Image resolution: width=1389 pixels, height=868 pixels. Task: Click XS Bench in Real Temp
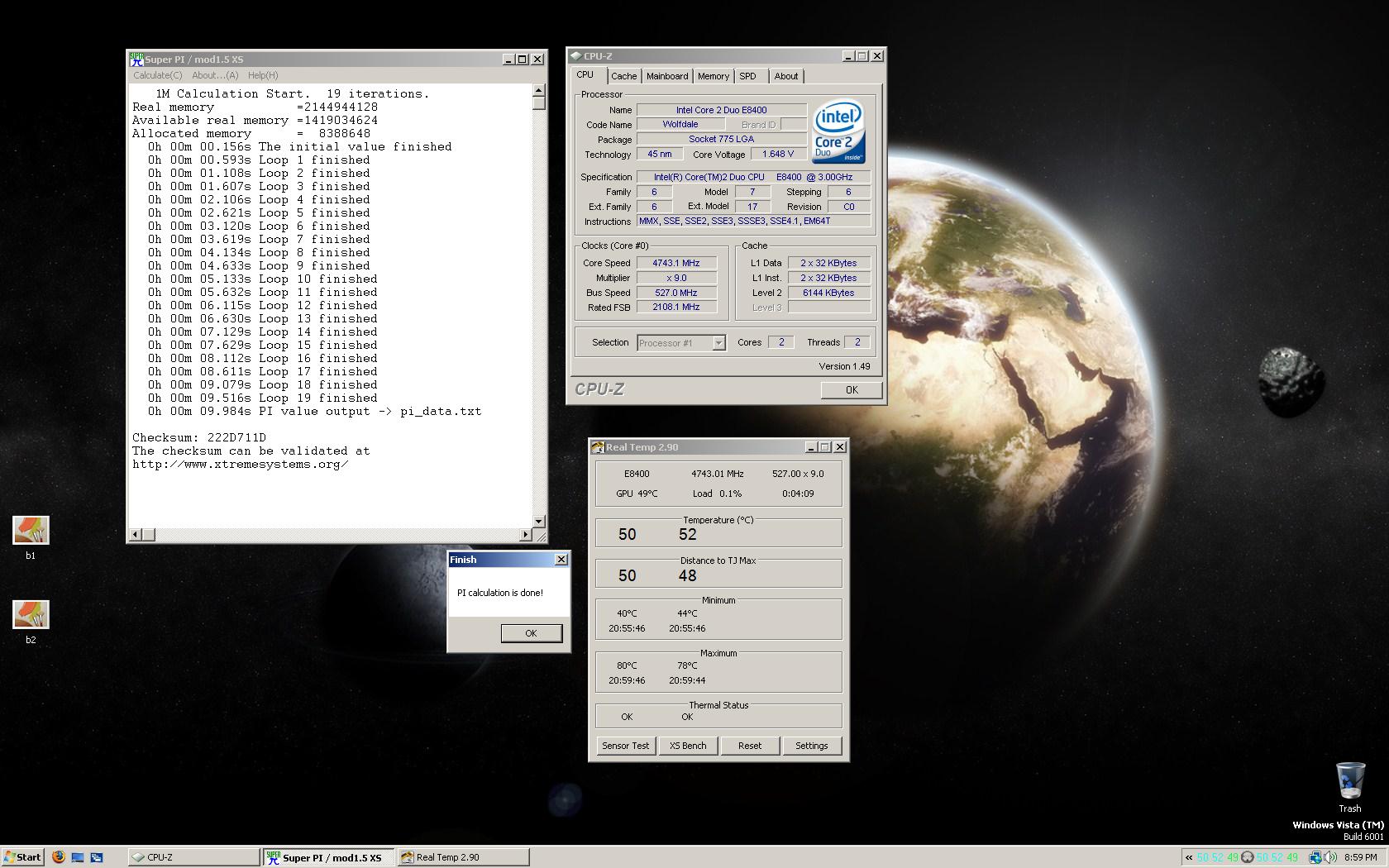pos(688,746)
